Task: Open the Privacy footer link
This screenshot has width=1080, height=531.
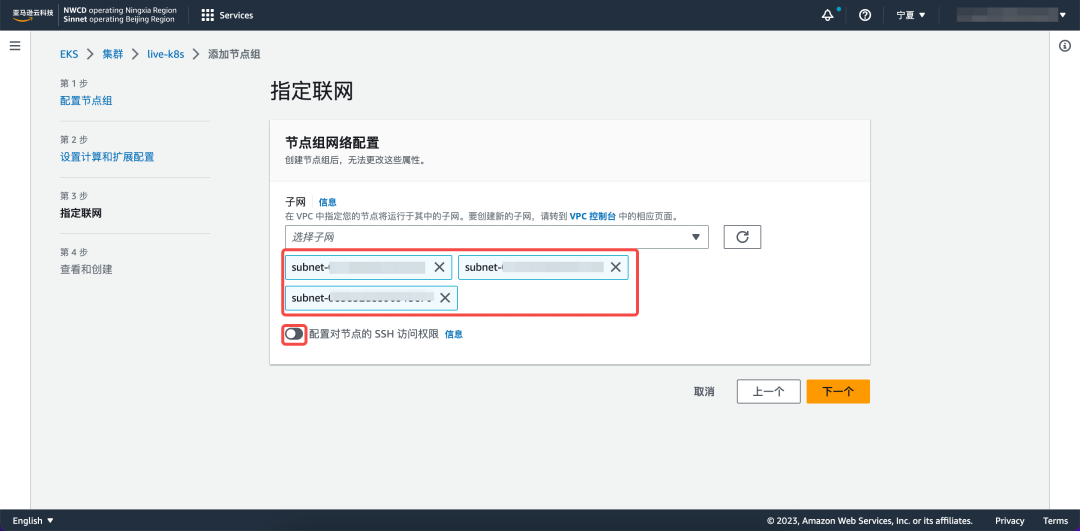Action: pyautogui.click(x=1010, y=521)
